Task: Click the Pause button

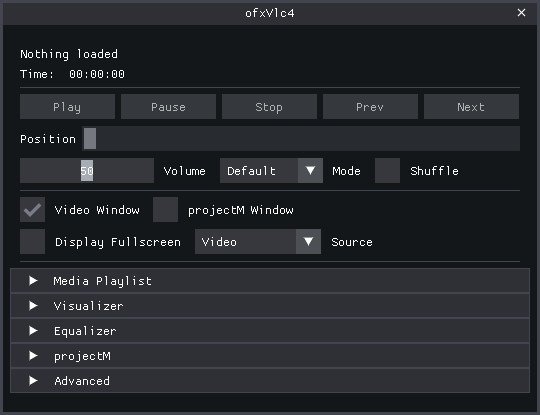Action: tap(168, 107)
